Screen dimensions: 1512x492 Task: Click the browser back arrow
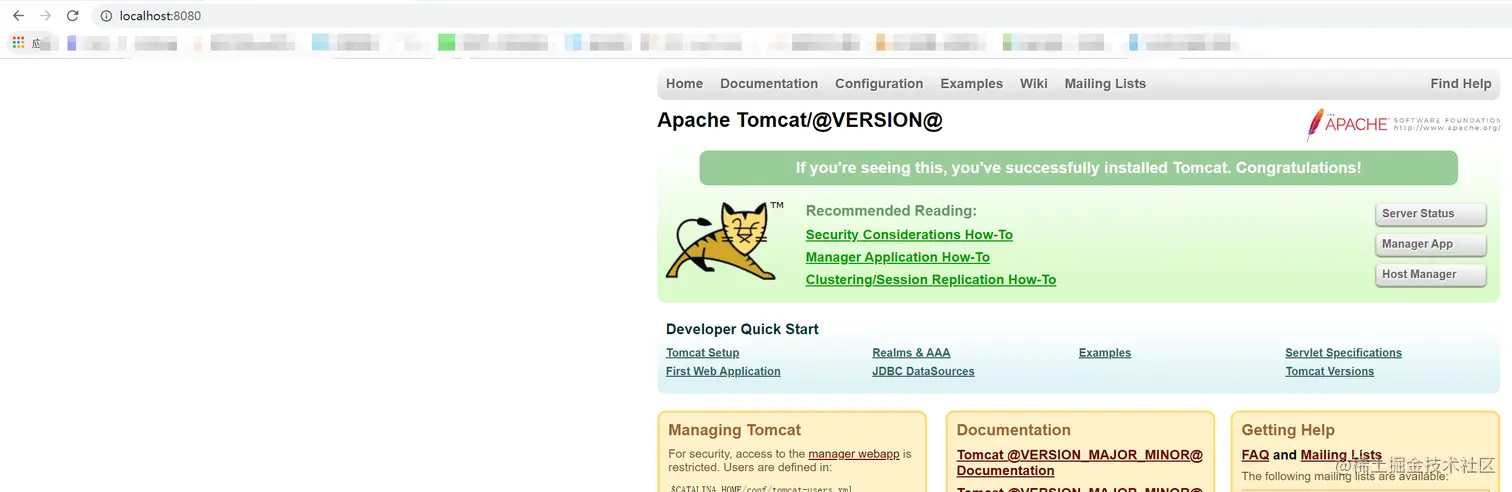click(x=18, y=16)
